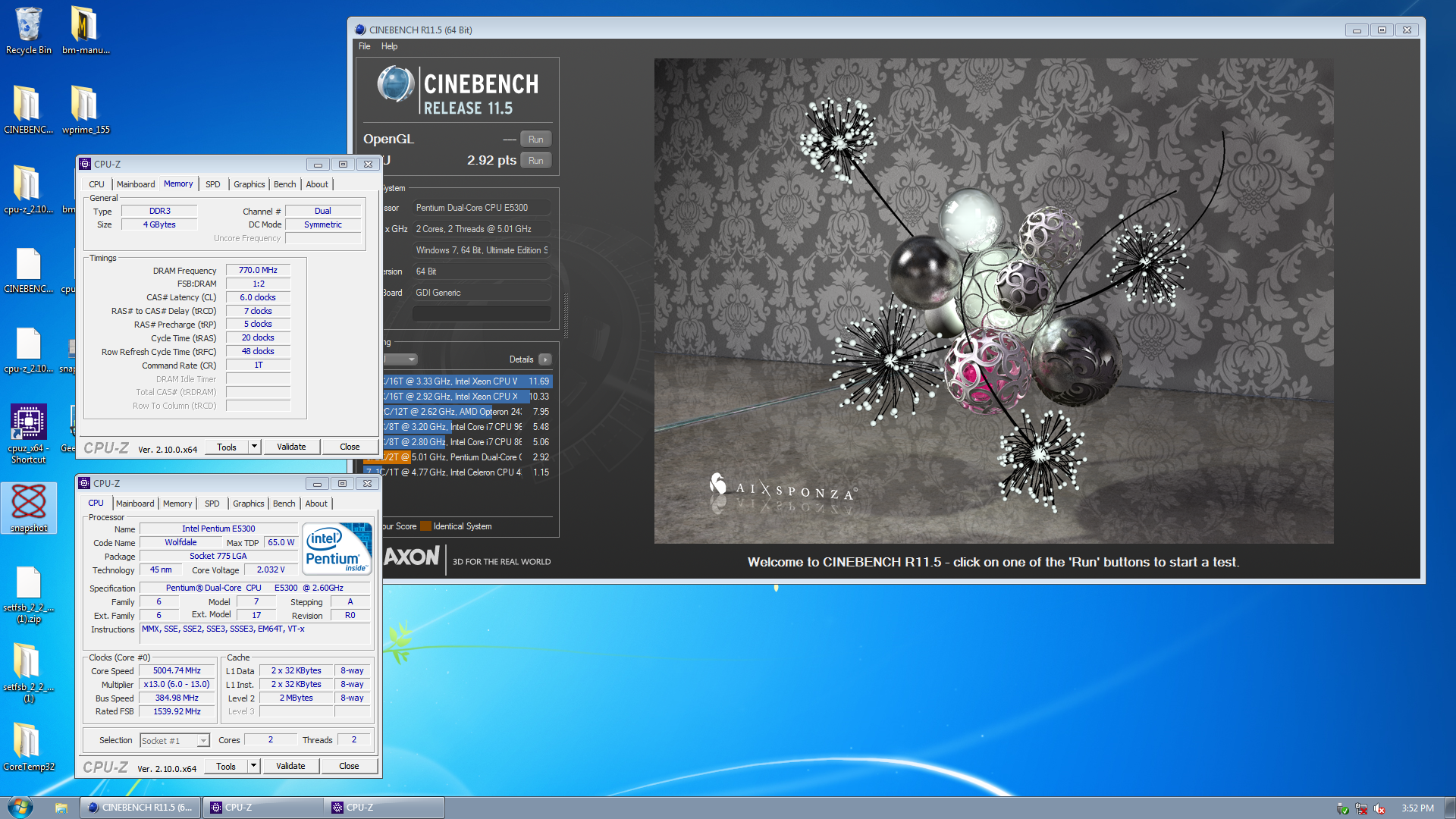The width and height of the screenshot is (1456, 819).
Task: Click Close button in Memory CPU-Z window
Action: [x=350, y=447]
